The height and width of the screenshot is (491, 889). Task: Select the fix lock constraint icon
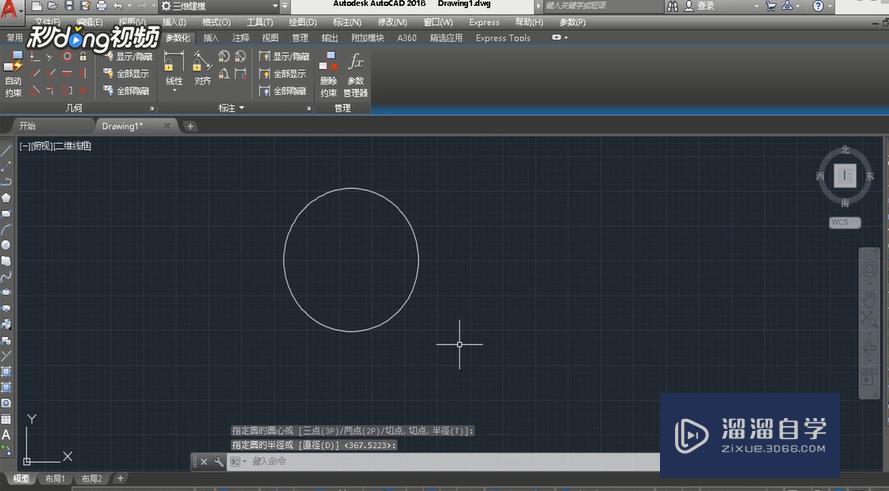point(83,56)
